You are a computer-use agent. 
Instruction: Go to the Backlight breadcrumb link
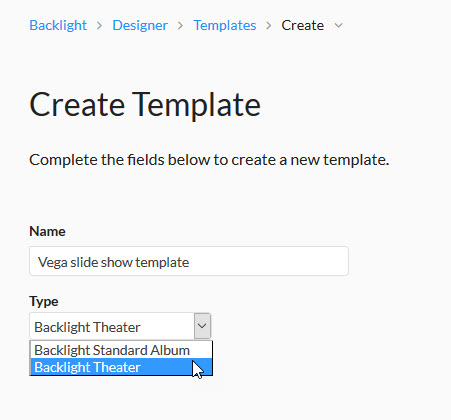point(58,25)
